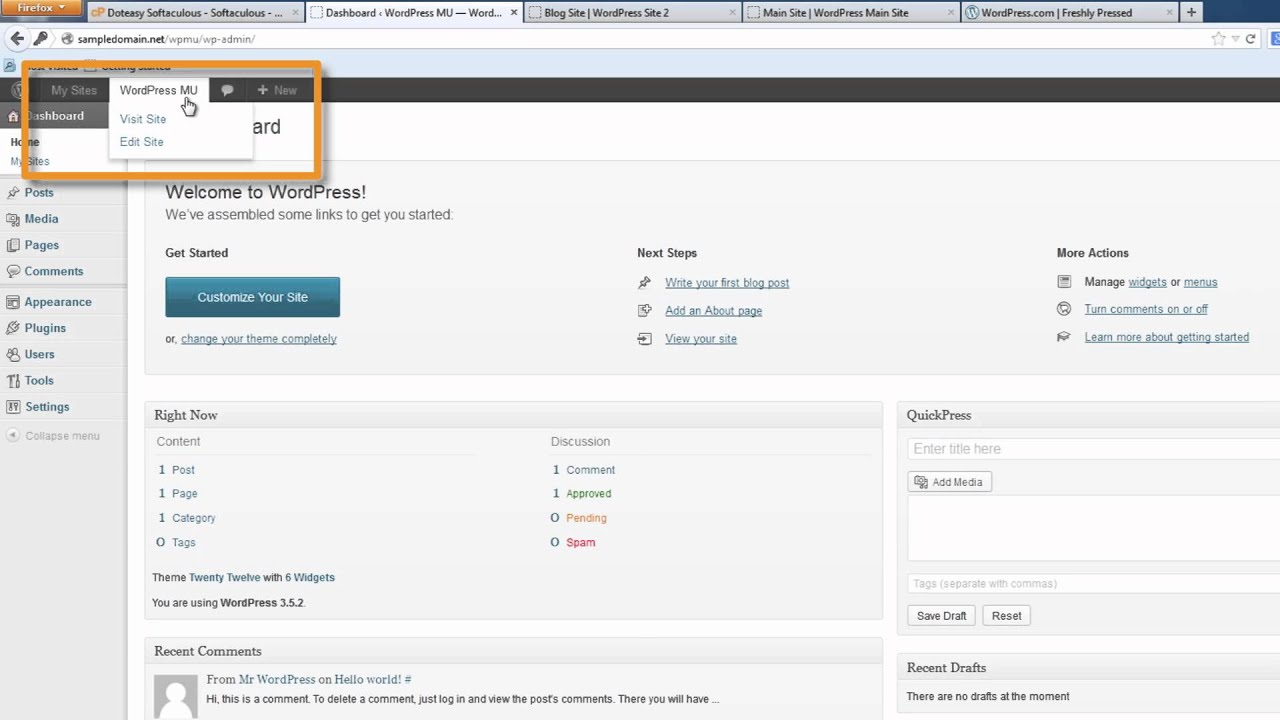Click Mr WordPress avatar in Recent Comments
This screenshot has height=720, width=1280.
tap(175, 694)
